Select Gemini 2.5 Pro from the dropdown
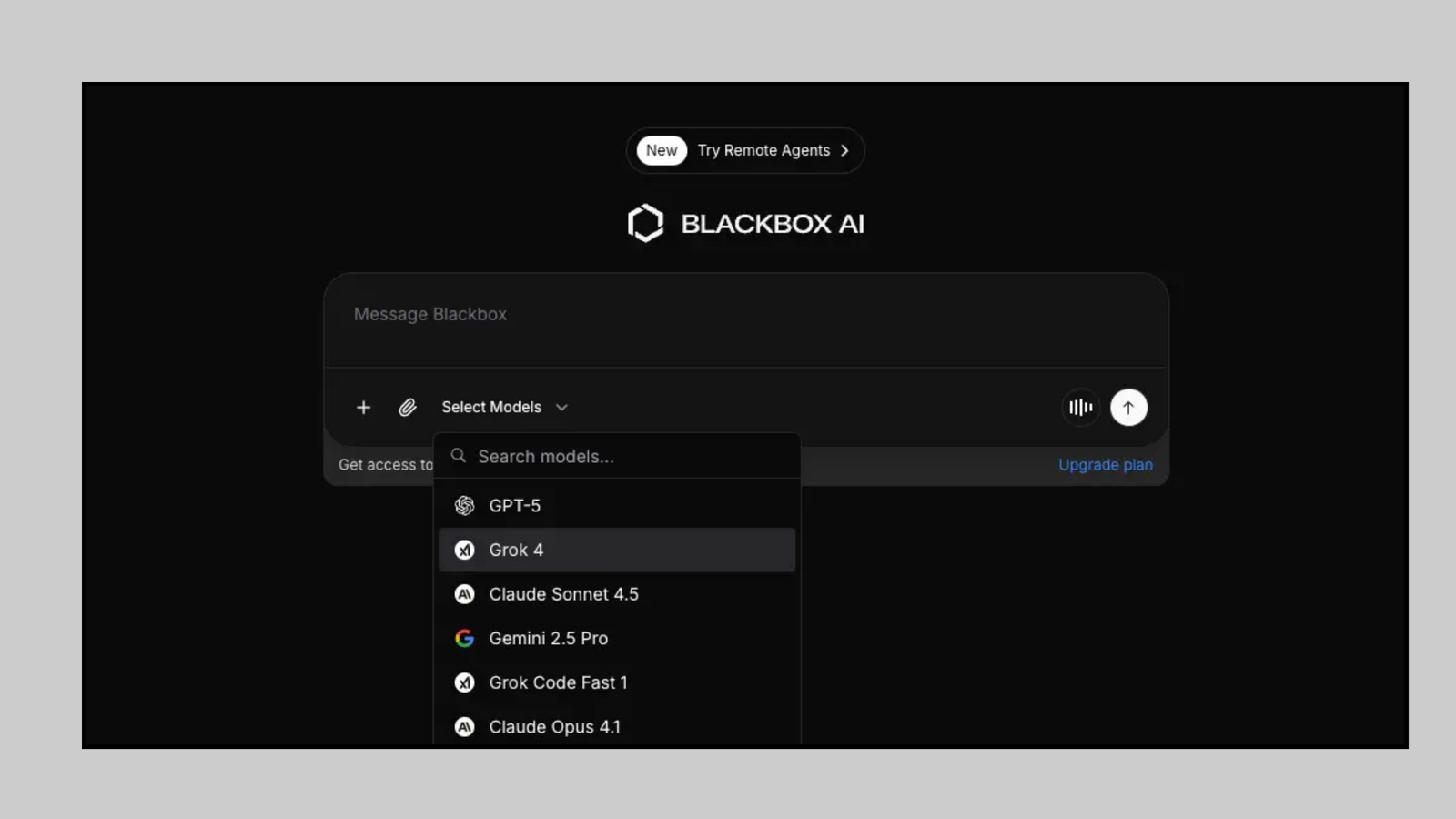This screenshot has height=819, width=1456. pyautogui.click(x=549, y=638)
